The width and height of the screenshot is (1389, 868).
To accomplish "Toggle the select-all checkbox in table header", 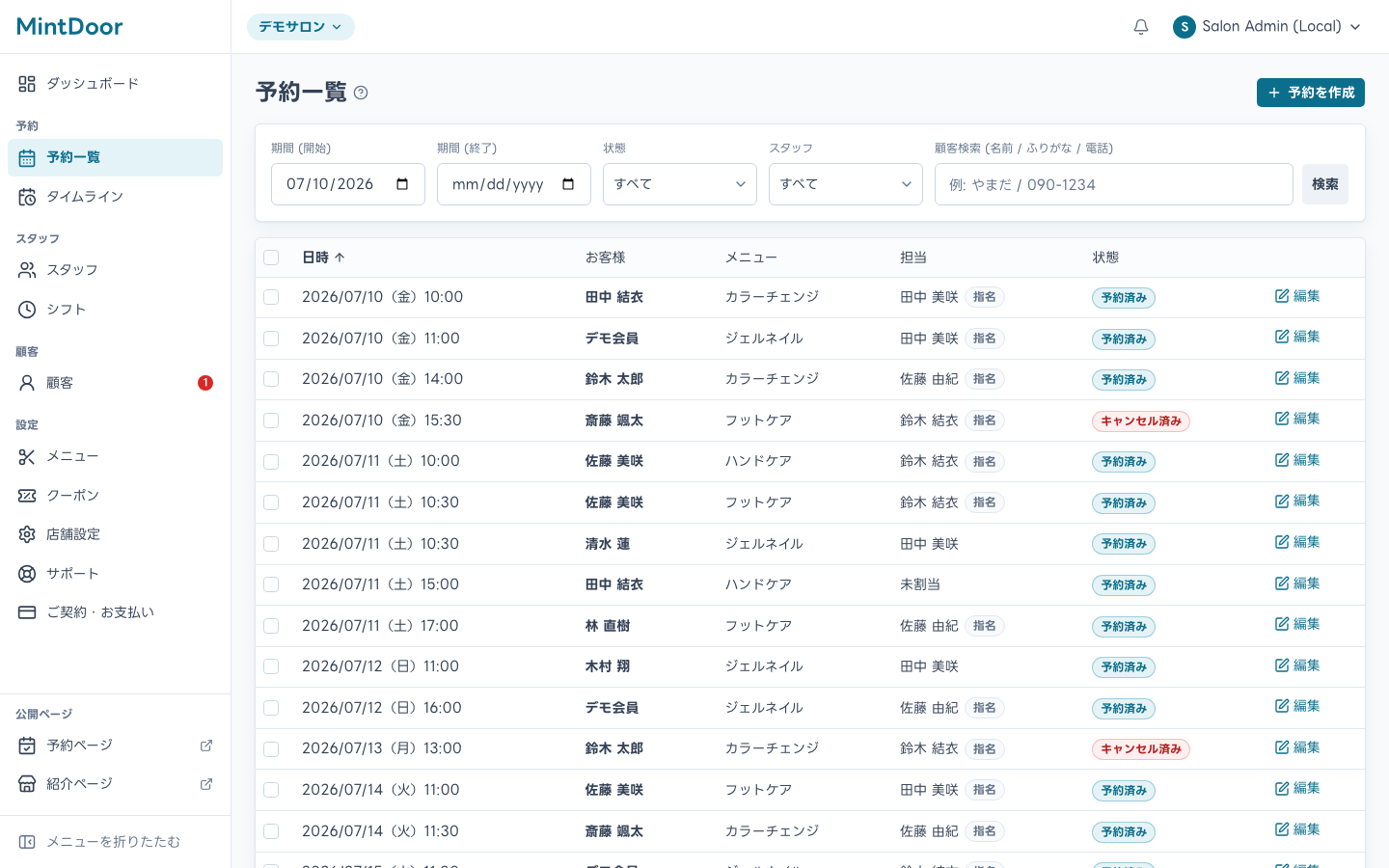I will click(x=271, y=258).
